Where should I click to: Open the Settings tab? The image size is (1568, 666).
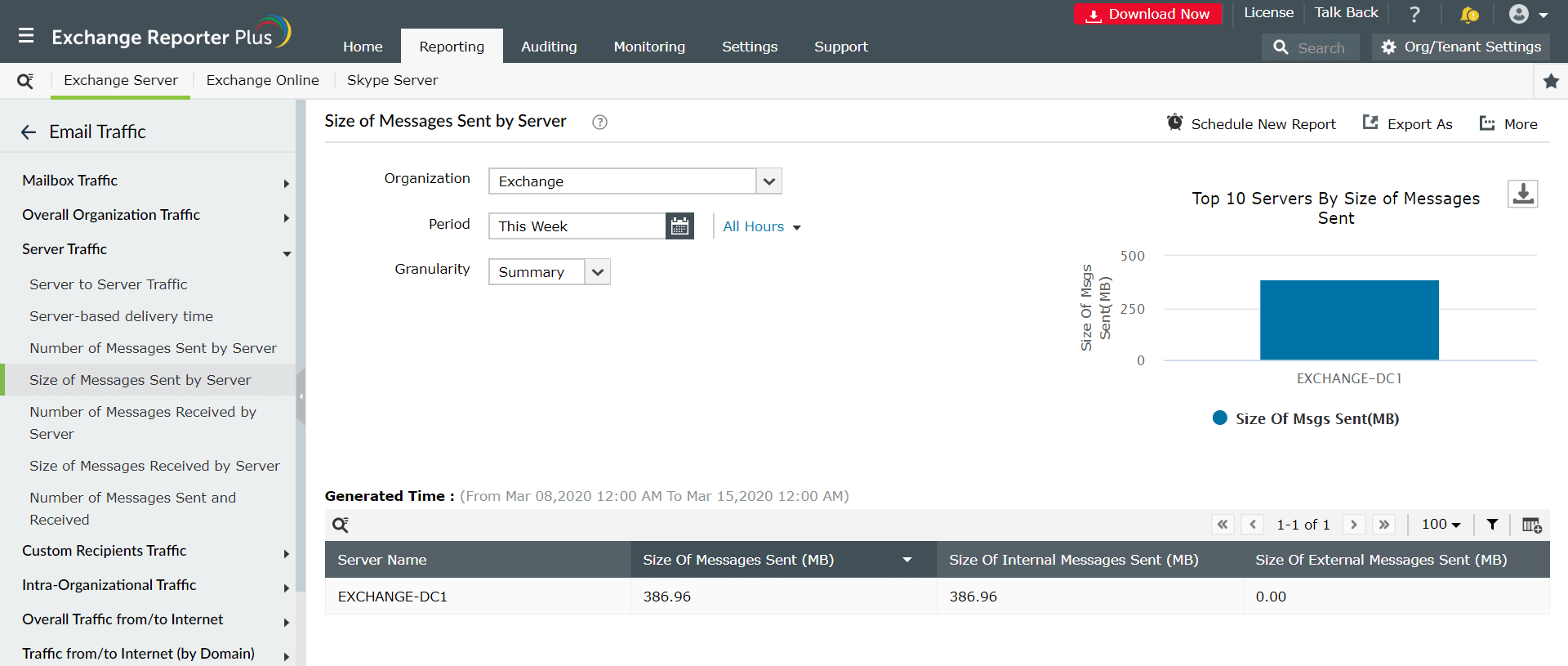pyautogui.click(x=750, y=47)
